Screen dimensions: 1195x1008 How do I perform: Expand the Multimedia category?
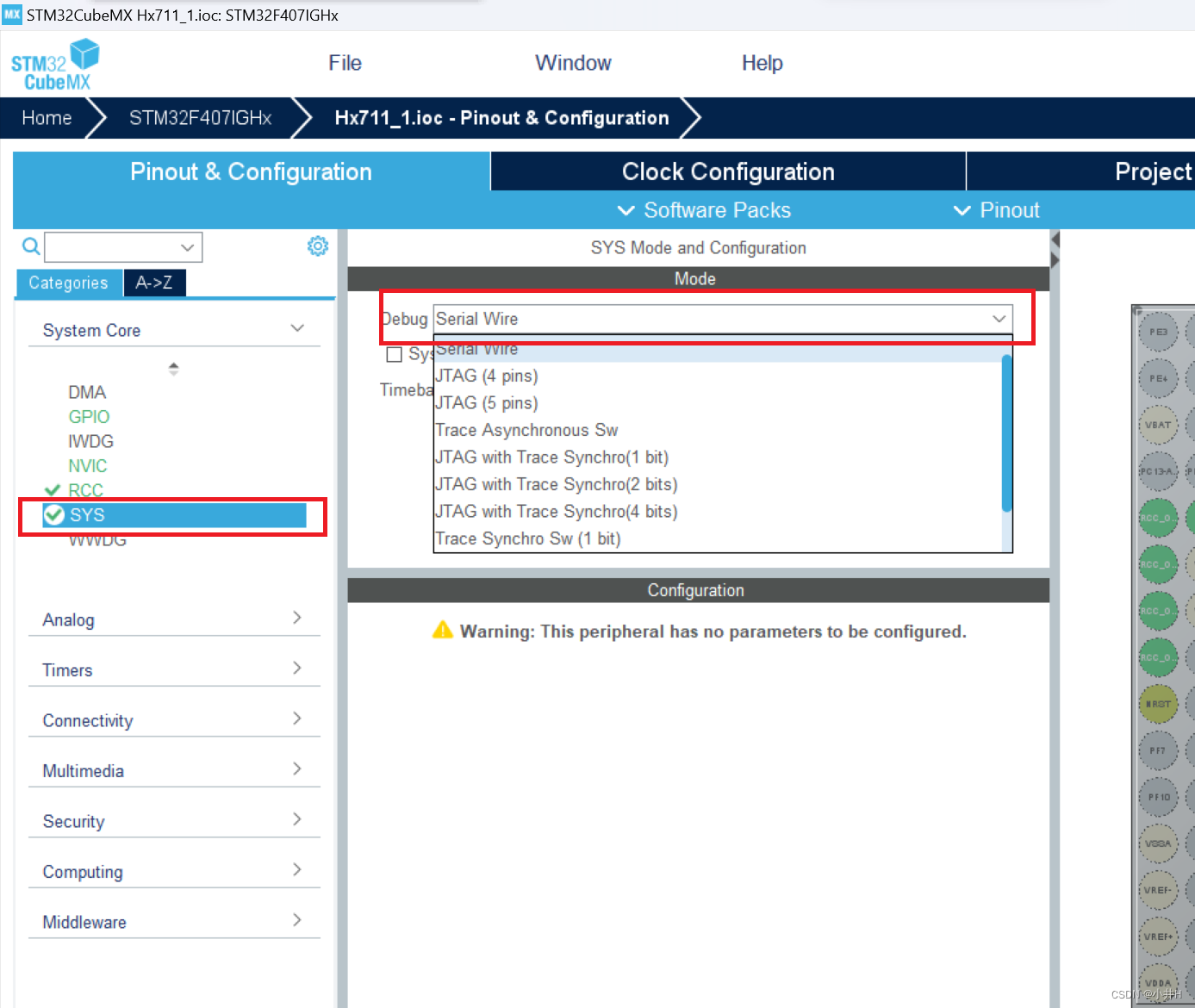pyautogui.click(x=174, y=770)
